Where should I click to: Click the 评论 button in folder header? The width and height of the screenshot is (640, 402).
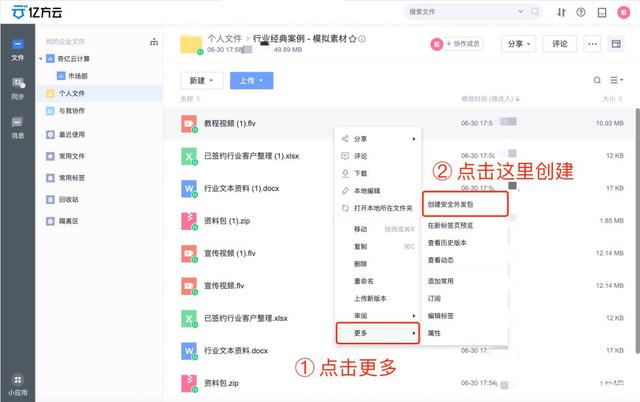(560, 44)
